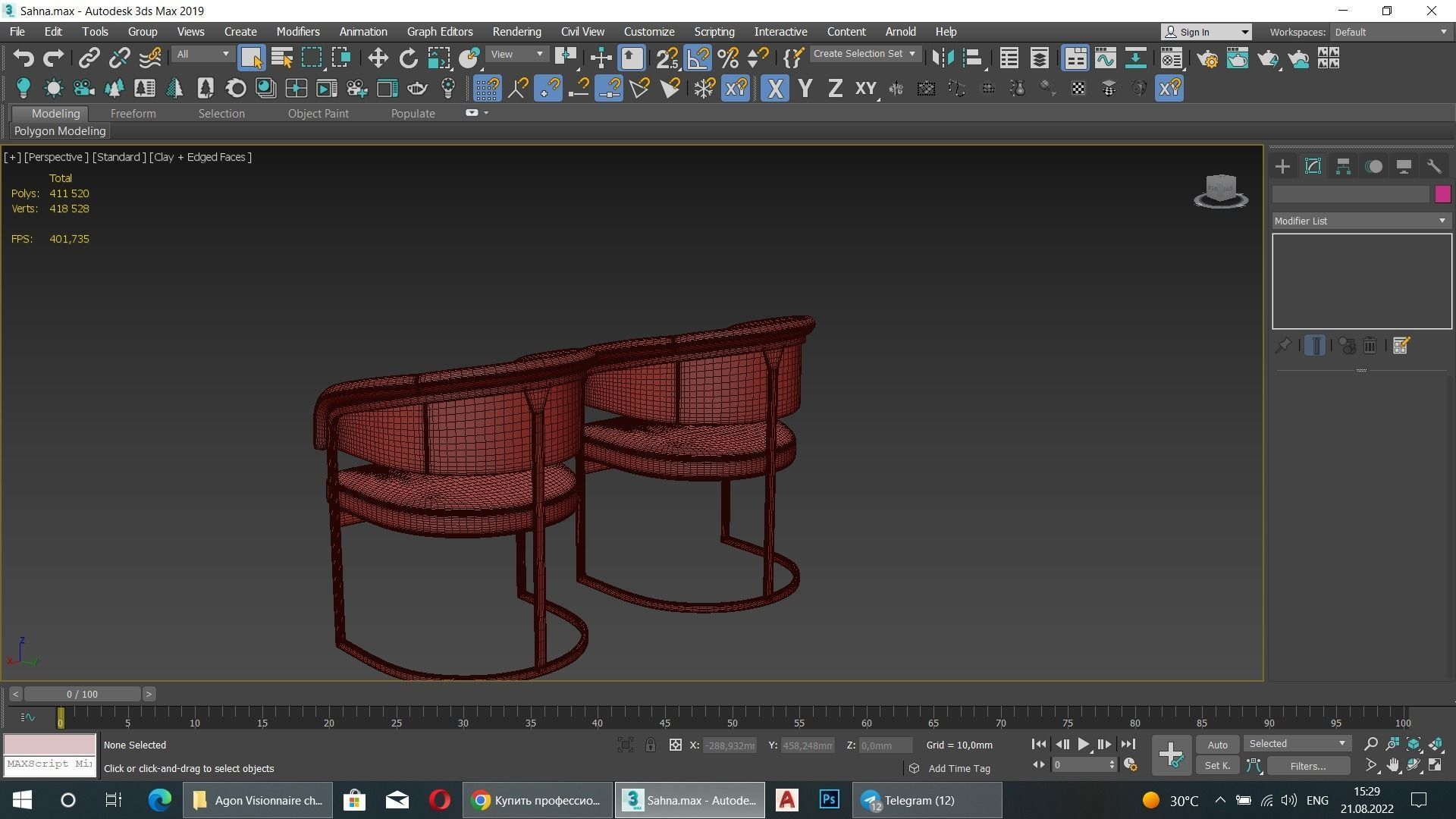Open the Hierarchy panel tab

[1343, 167]
